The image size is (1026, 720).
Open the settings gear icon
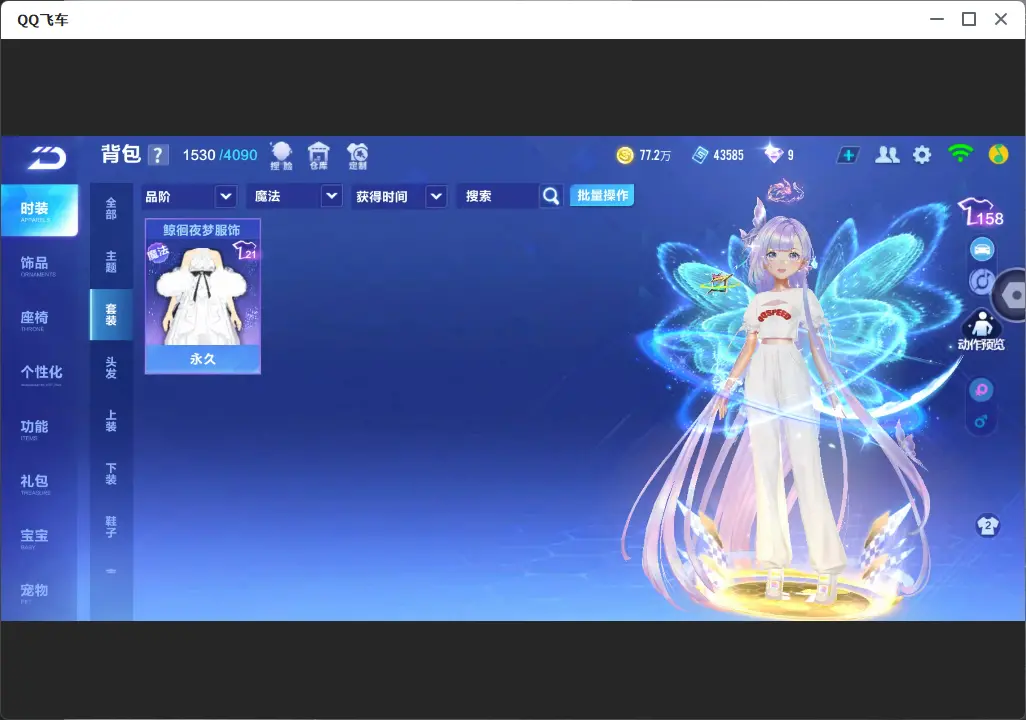point(922,155)
